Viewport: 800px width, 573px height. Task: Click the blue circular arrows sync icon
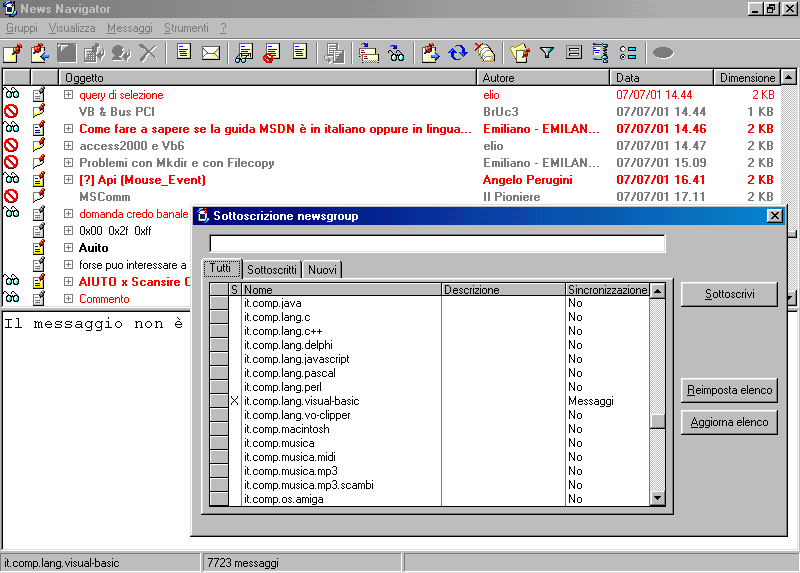(x=458, y=53)
